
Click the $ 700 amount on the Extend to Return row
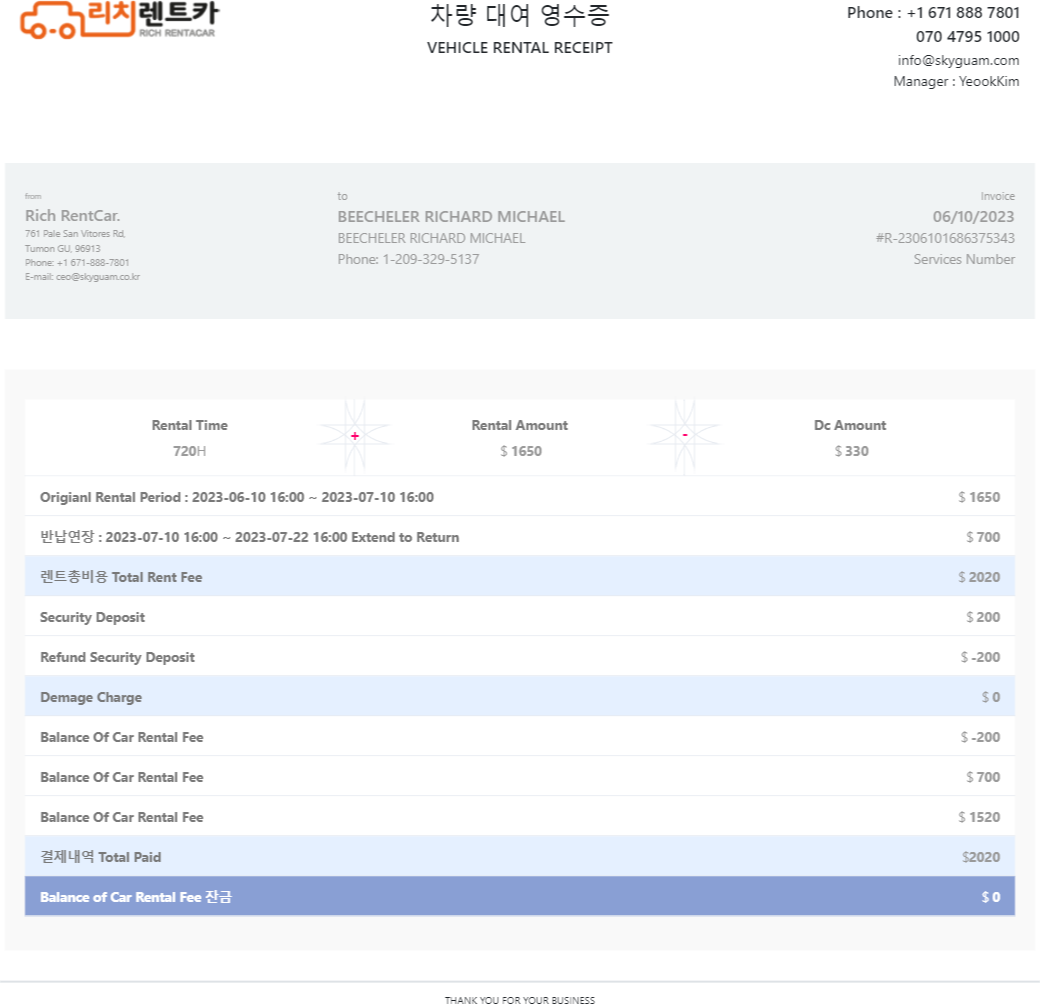point(982,537)
